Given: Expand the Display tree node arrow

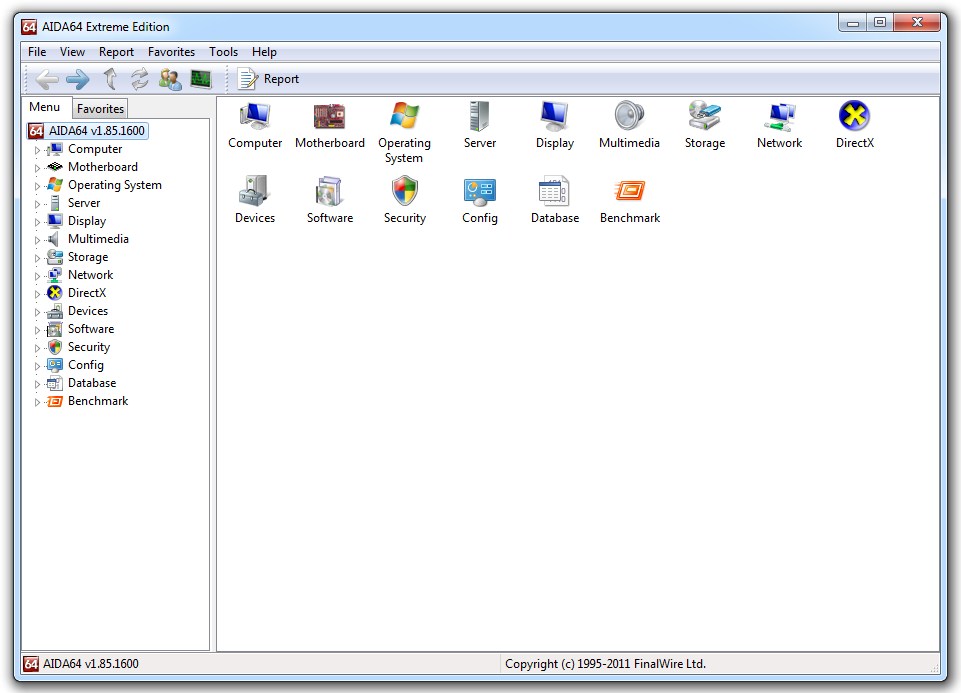Looking at the screenshot, I should [x=37, y=222].
